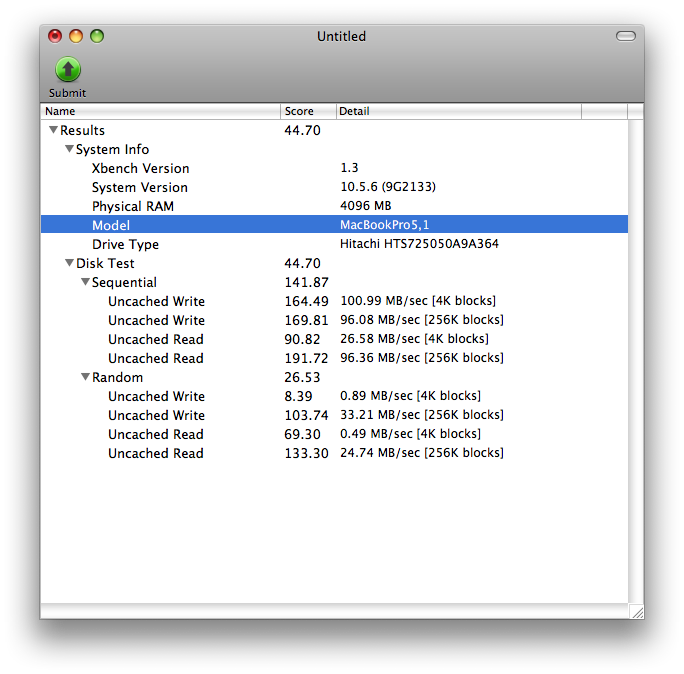This screenshot has width=684, height=674.
Task: Sort by the Detail column header
Action: (459, 111)
